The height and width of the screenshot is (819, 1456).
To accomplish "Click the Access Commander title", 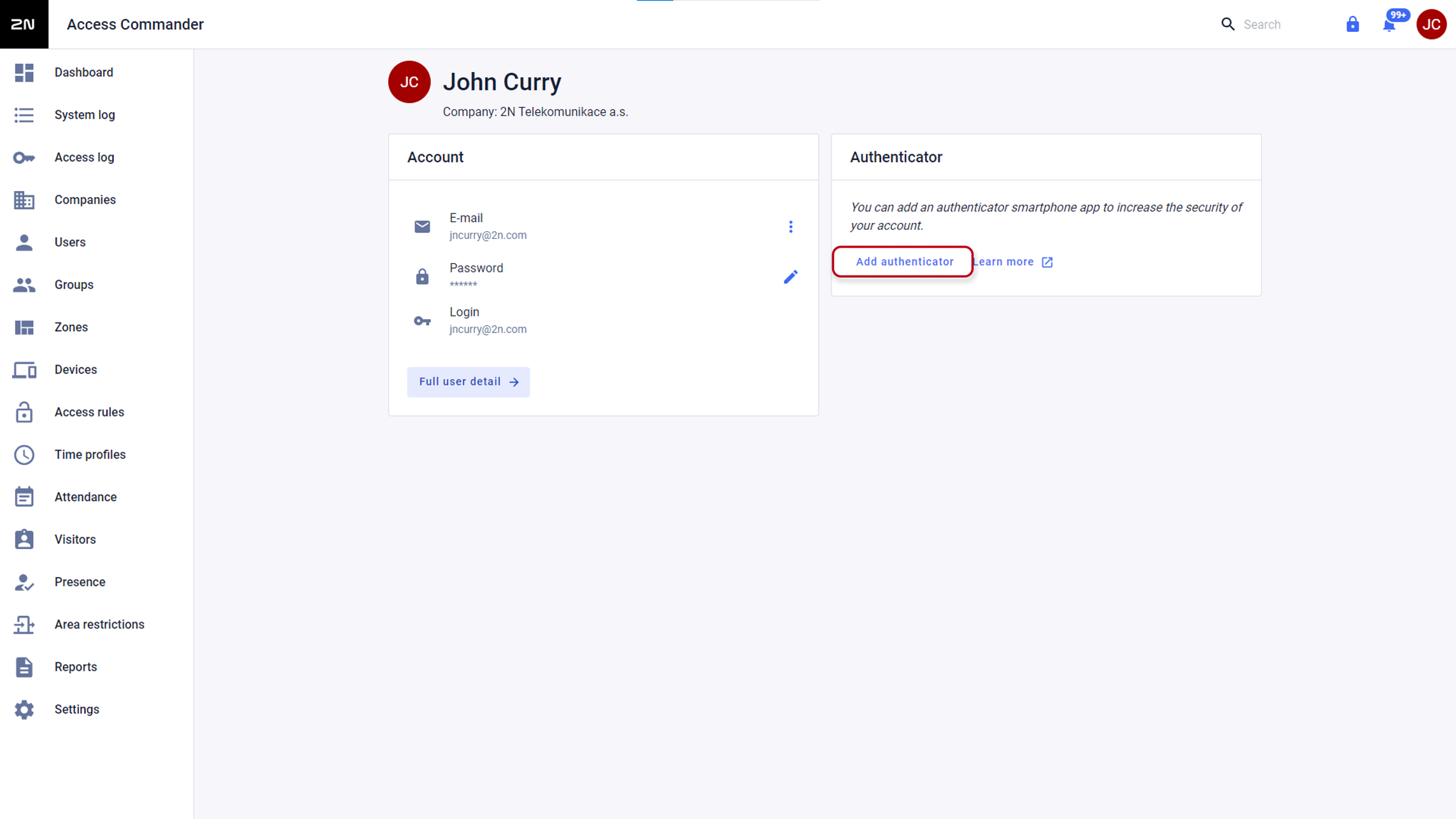I will [135, 24].
